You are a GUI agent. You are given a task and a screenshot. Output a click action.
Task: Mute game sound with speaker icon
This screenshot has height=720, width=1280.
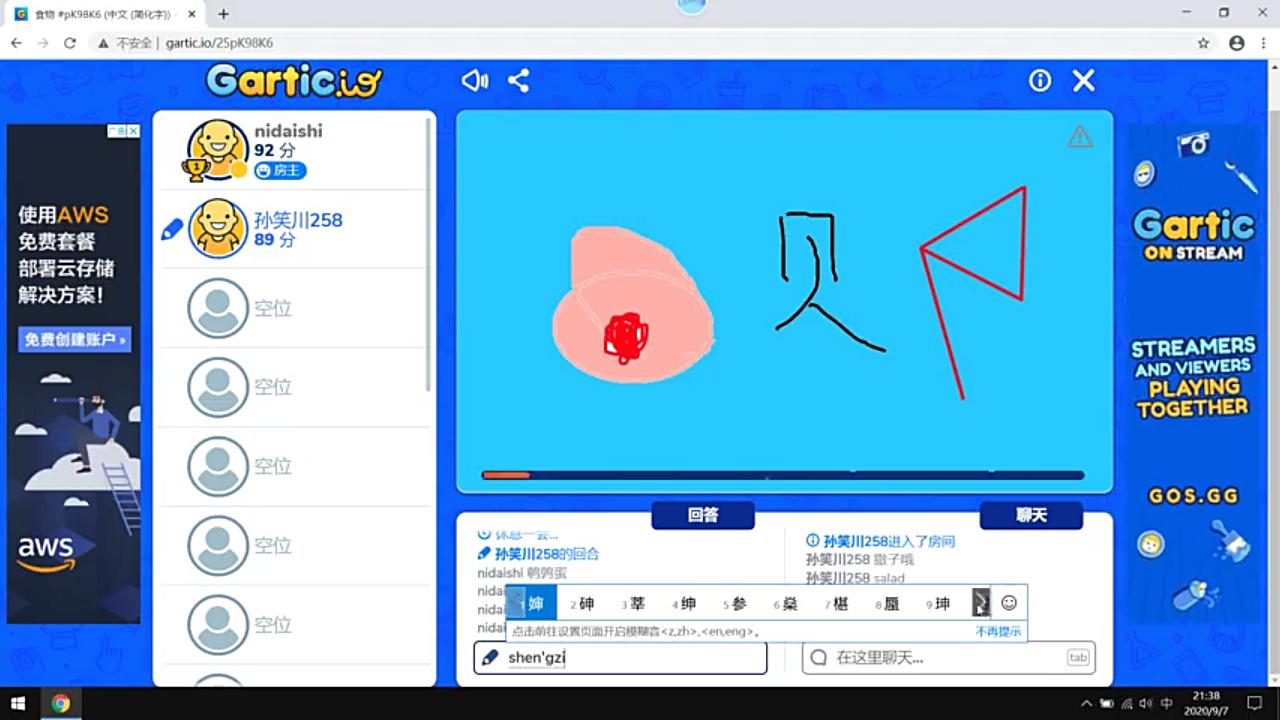point(475,81)
